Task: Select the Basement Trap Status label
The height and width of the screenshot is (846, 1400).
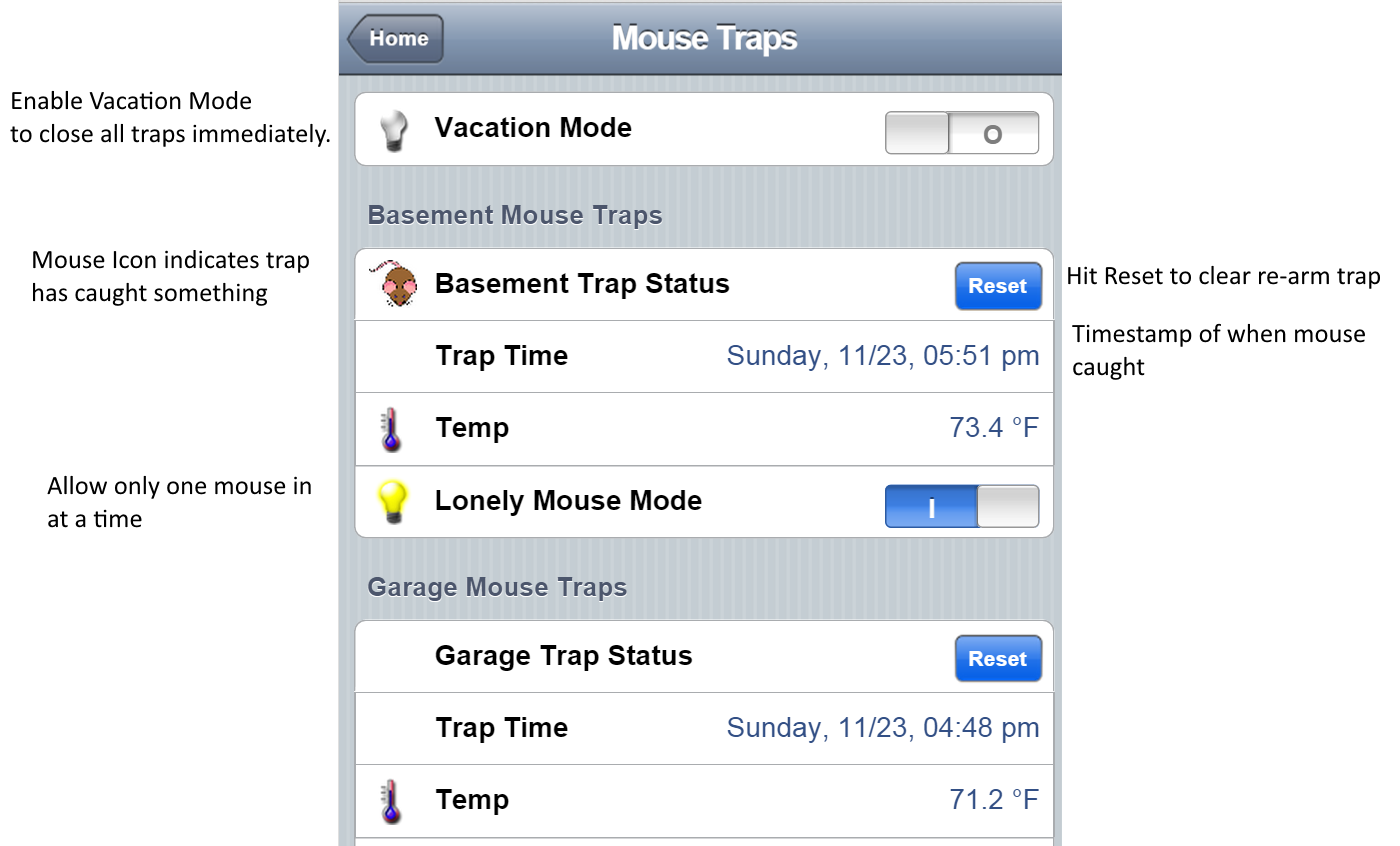Action: [x=582, y=284]
